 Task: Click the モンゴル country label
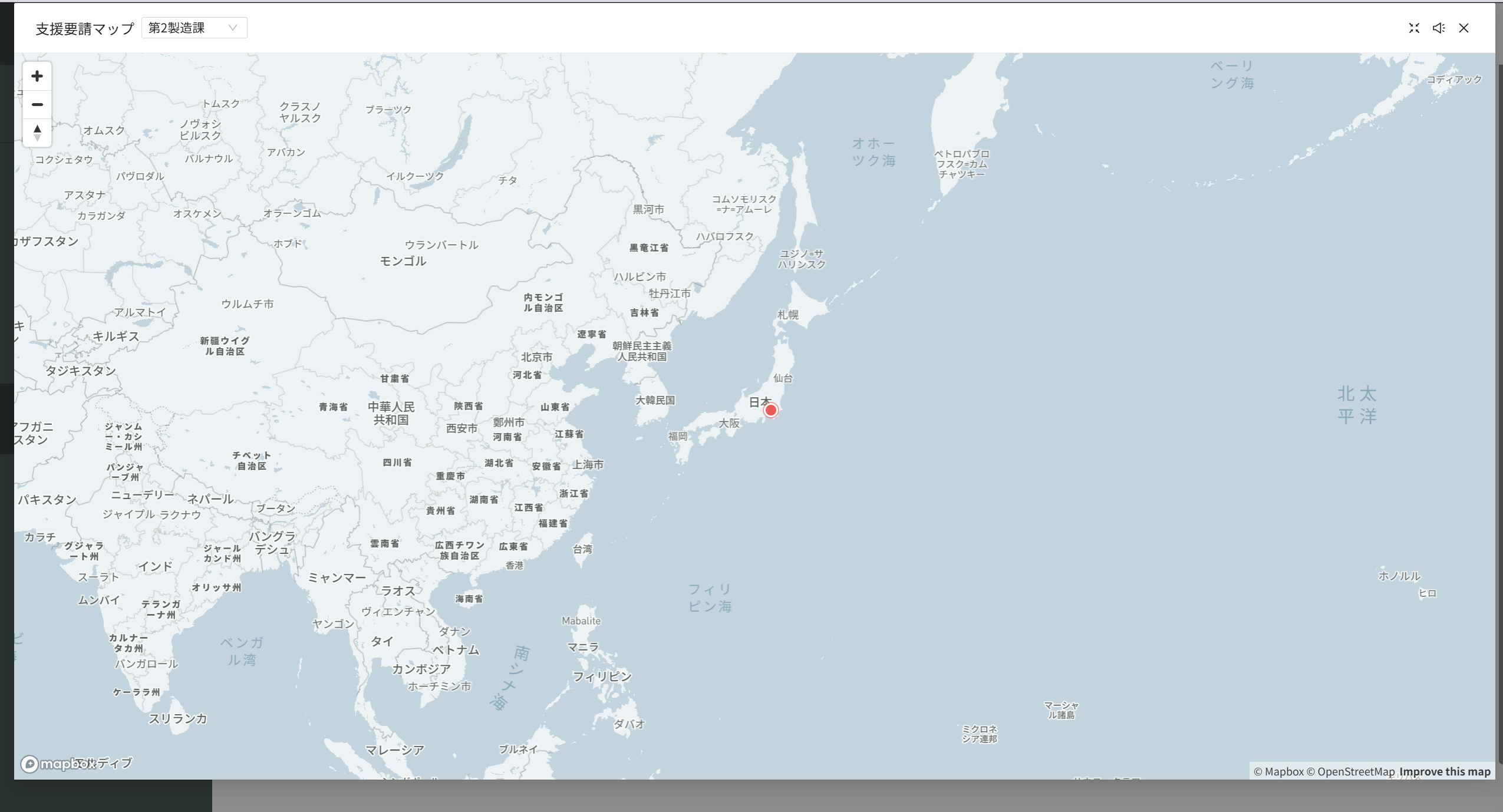click(x=403, y=261)
